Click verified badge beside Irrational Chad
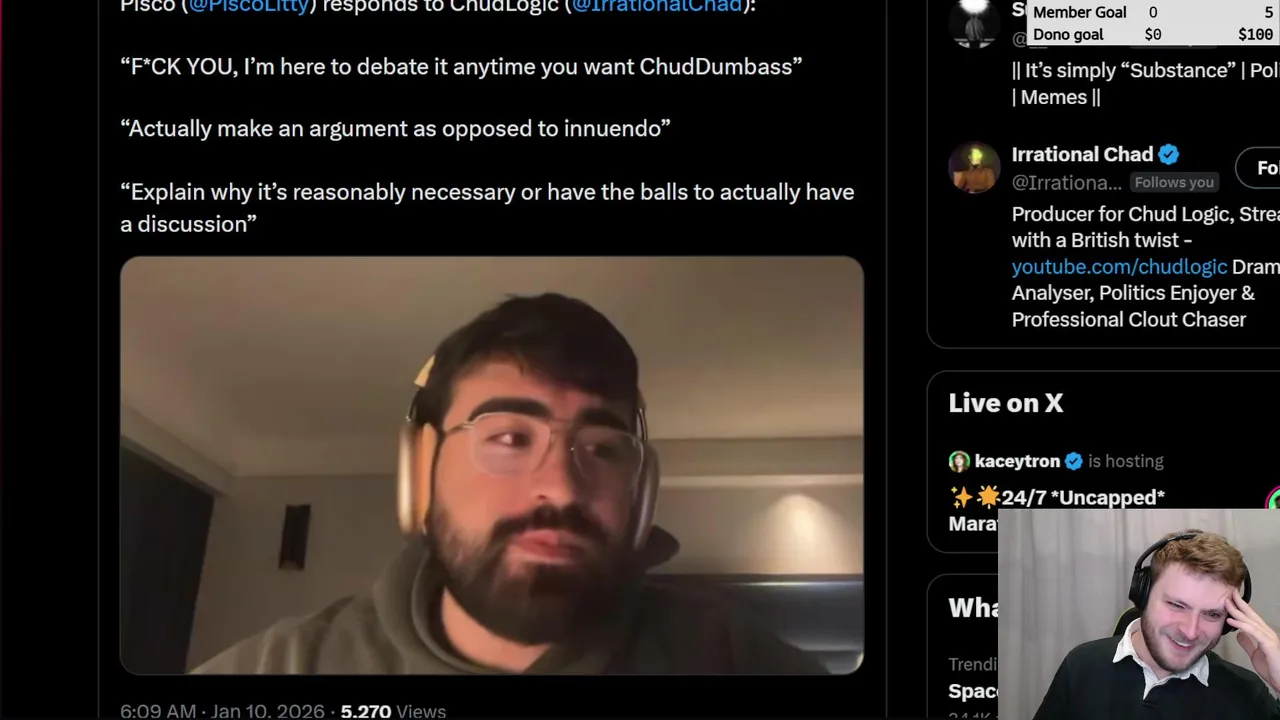The image size is (1280, 720). (x=1169, y=154)
